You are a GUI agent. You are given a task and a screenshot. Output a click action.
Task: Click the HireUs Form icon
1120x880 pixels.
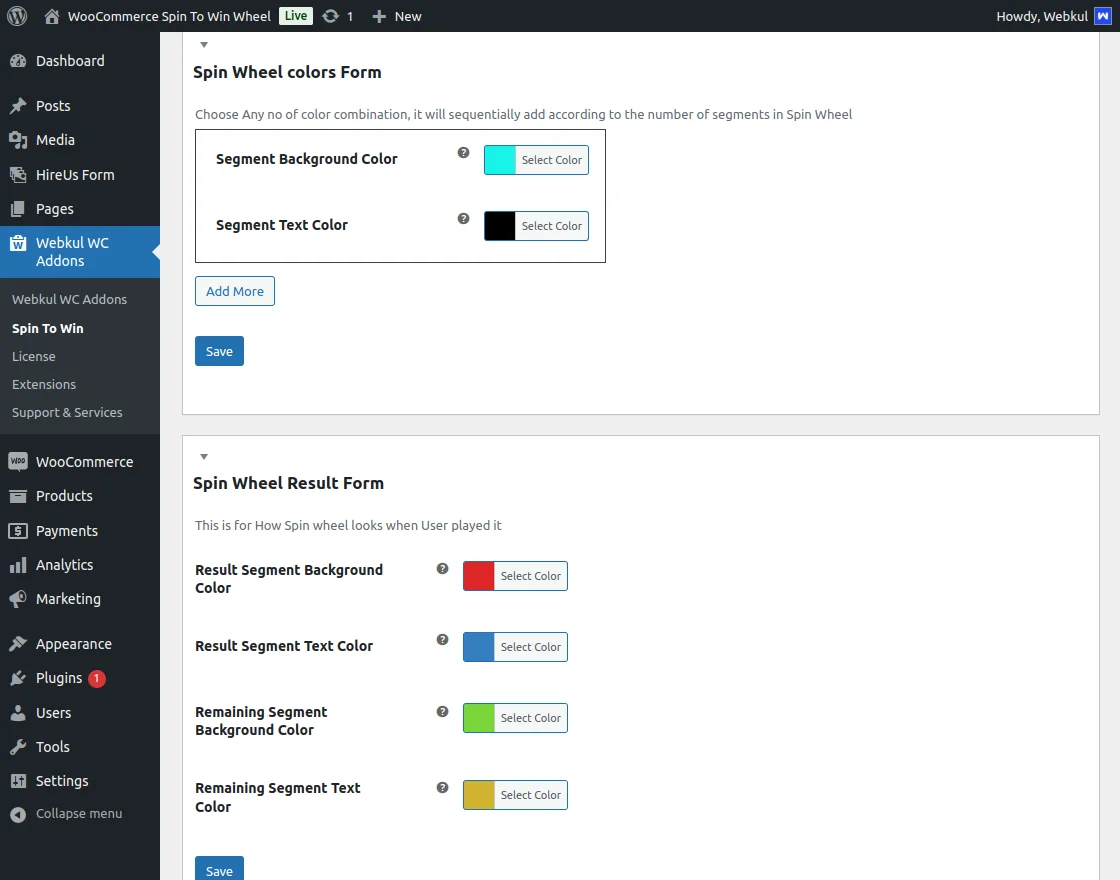point(18,174)
